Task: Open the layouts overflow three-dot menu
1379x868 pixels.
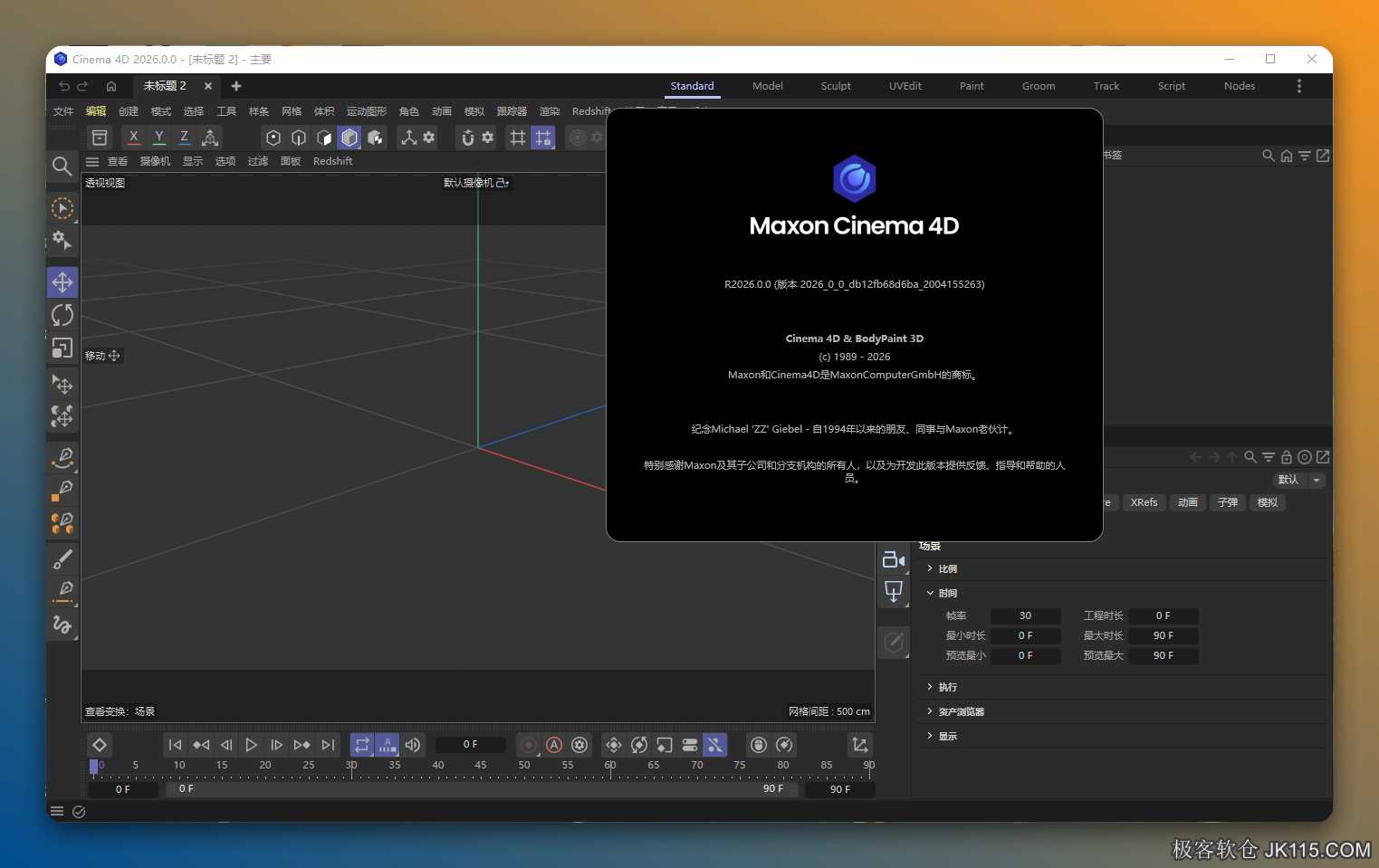Action: click(1299, 86)
